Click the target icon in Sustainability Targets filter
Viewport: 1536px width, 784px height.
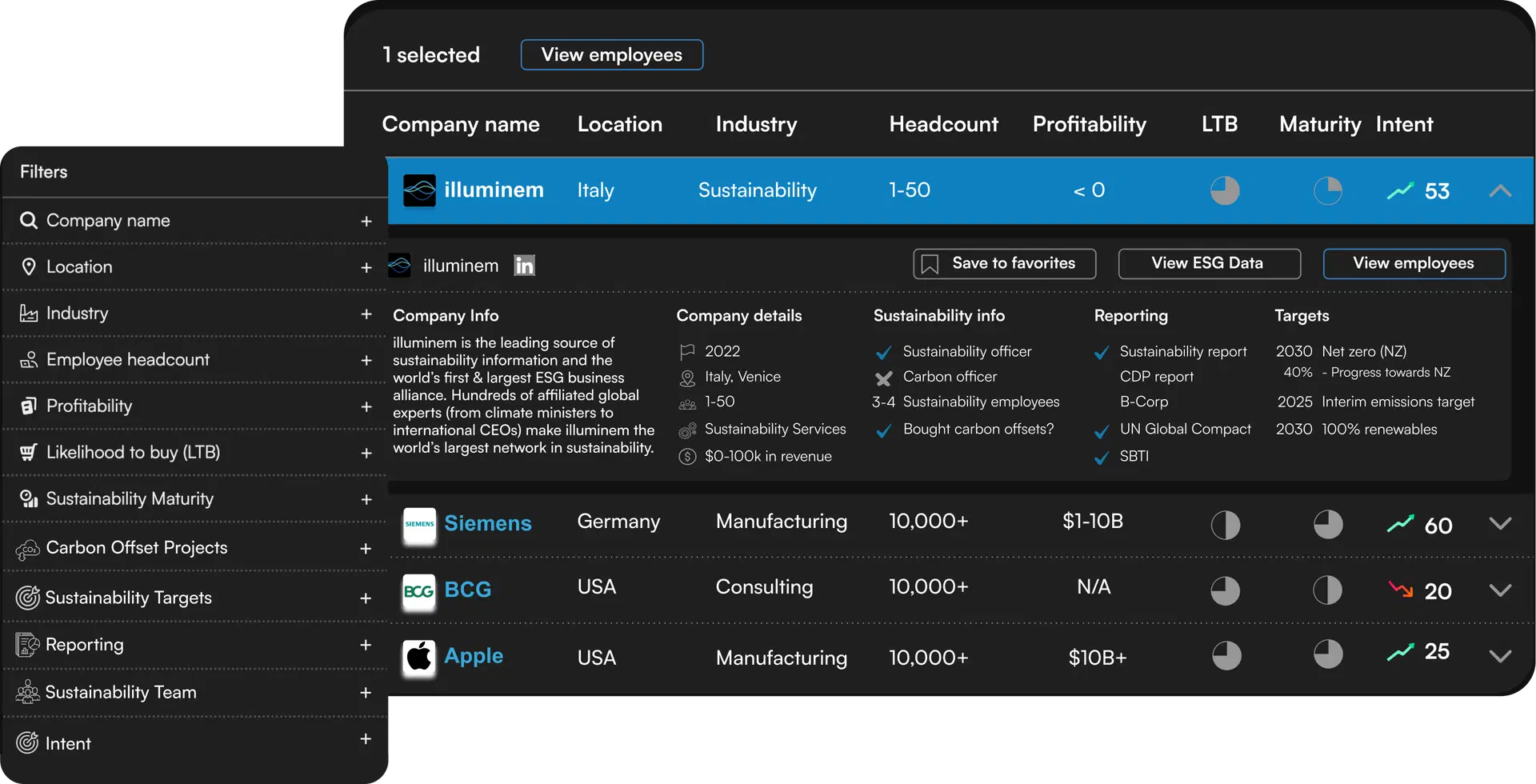coord(27,598)
